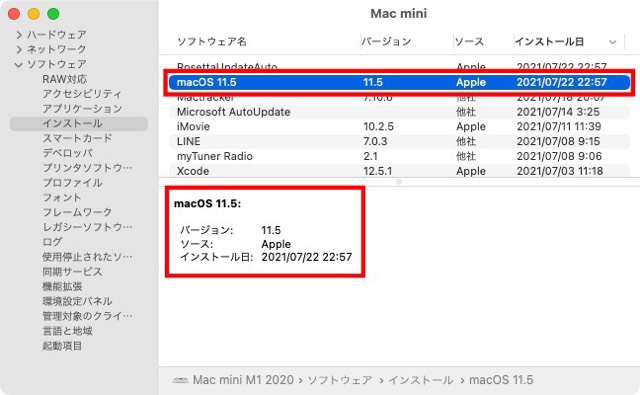Select the LINE row
The height and width of the screenshot is (395, 640).
(399, 141)
